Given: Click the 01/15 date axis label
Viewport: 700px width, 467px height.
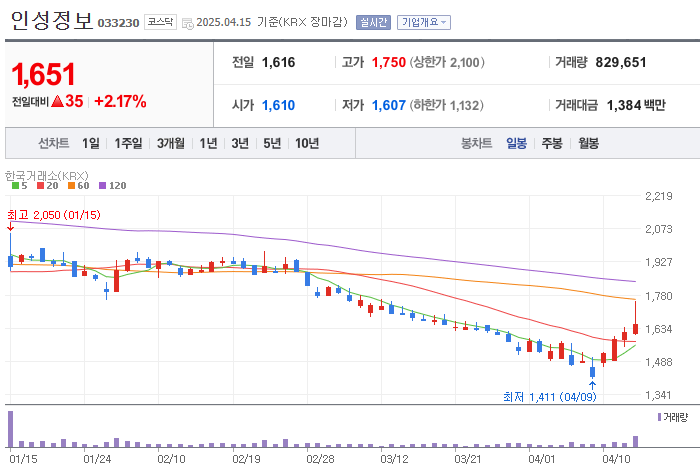Looking at the screenshot, I should (x=23, y=459).
